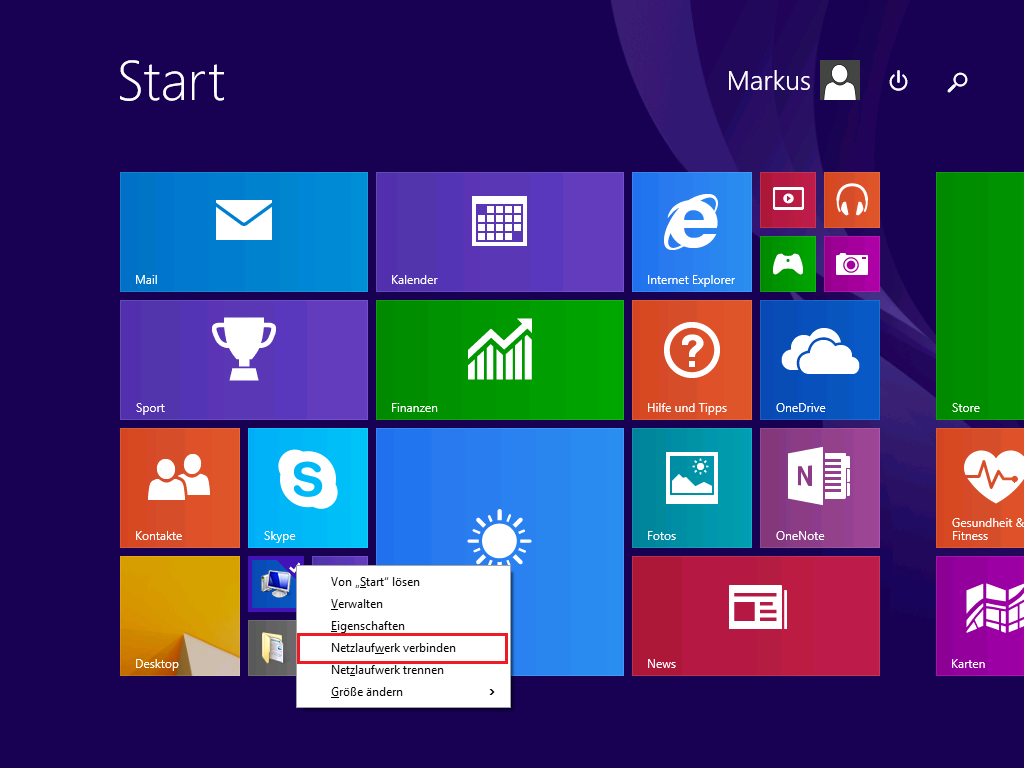
Task: Open the Gesundheit & Fitness tile
Action: tap(980, 488)
